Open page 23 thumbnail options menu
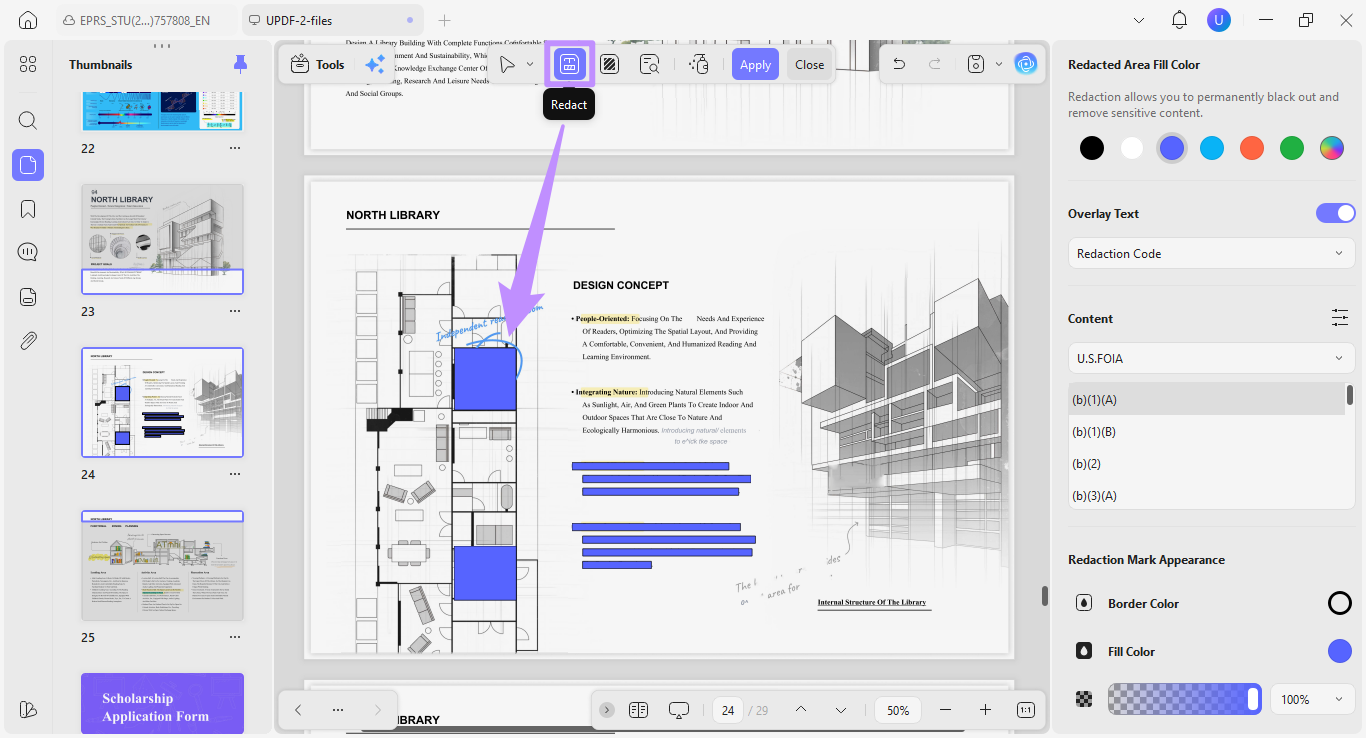The width and height of the screenshot is (1366, 738). click(x=235, y=311)
